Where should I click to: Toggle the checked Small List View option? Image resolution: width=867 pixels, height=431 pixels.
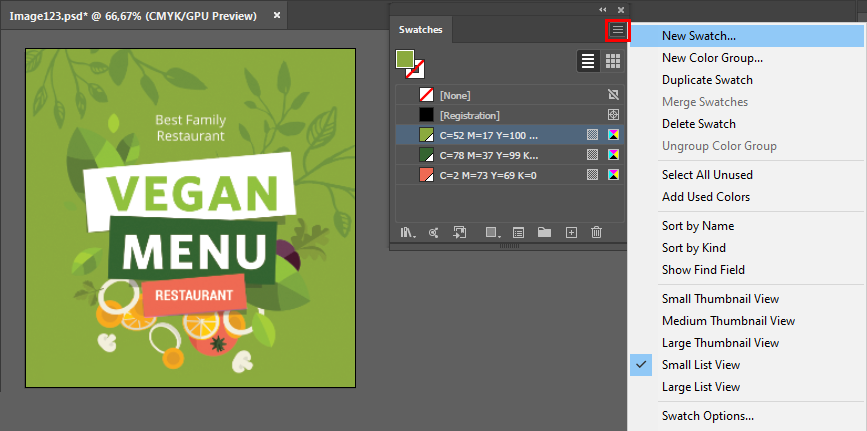pos(700,365)
